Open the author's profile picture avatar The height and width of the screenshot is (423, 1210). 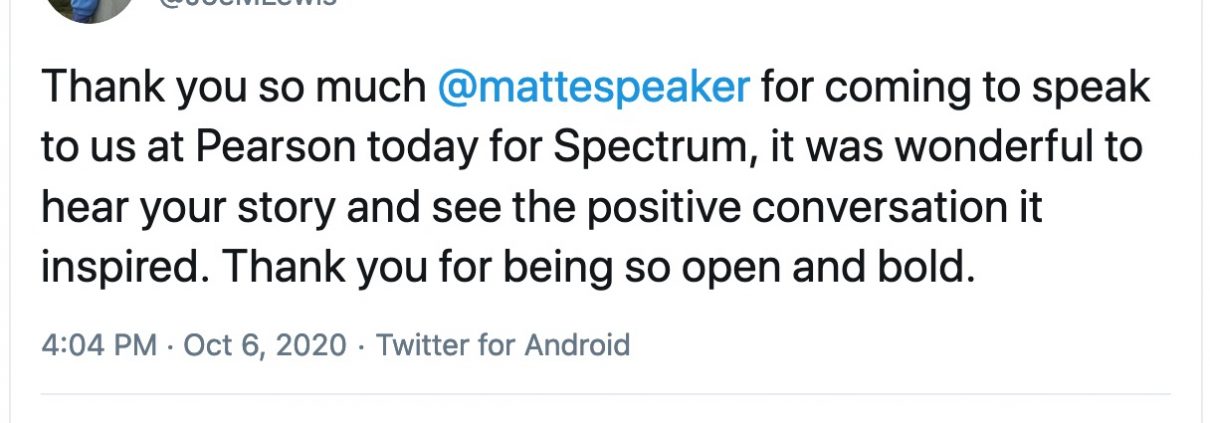[91, 8]
